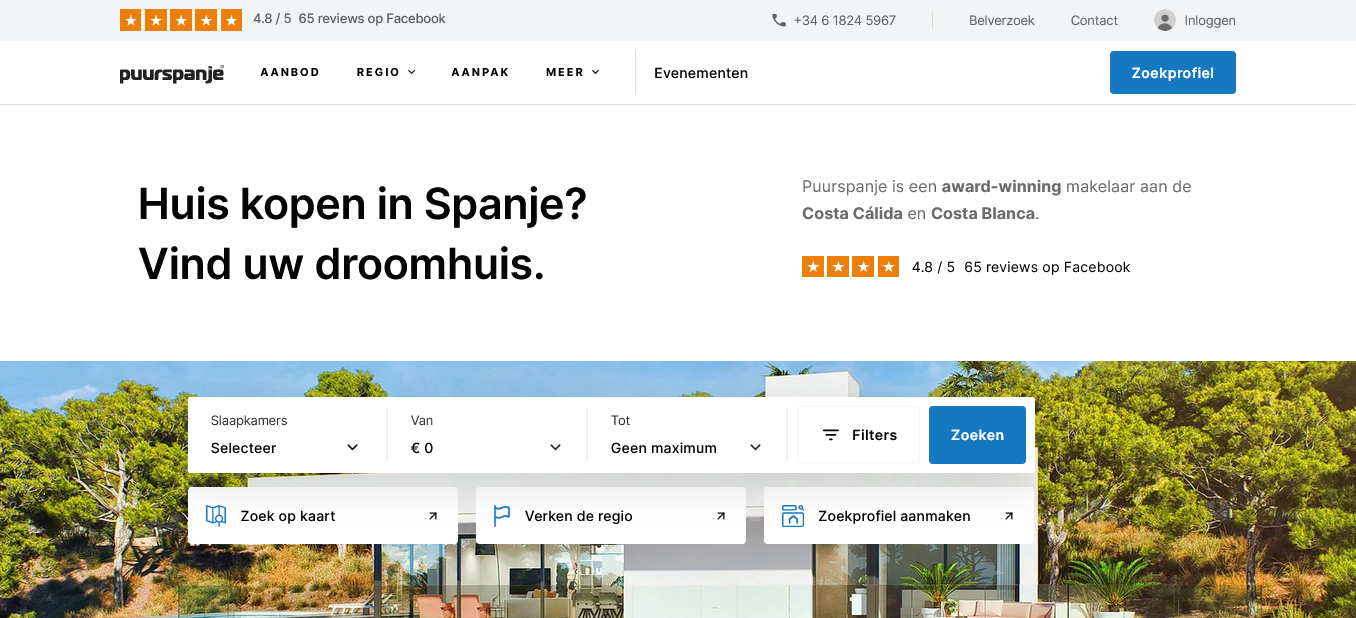Open the Regio navigation item
Image resolution: width=1356 pixels, height=618 pixels.
(x=378, y=72)
